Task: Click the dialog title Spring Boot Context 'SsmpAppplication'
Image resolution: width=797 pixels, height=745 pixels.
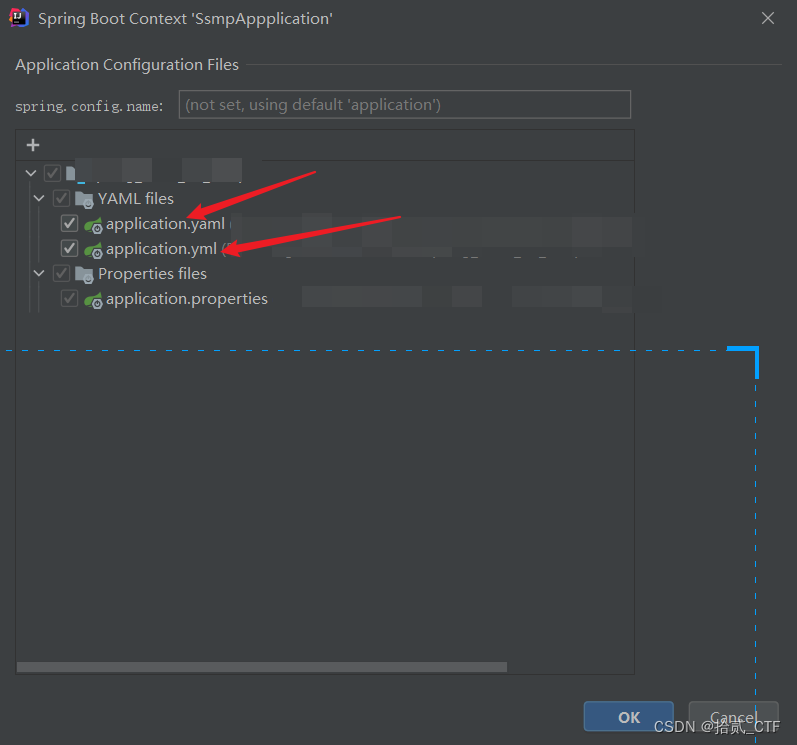Action: (186, 19)
